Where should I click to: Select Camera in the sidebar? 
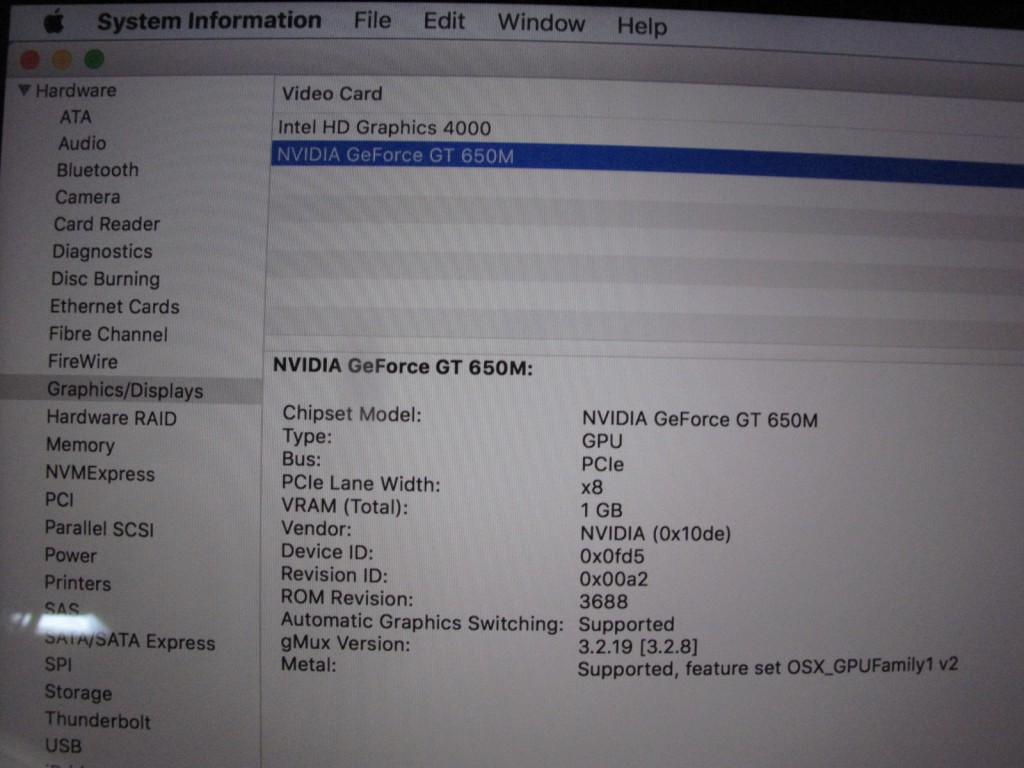click(x=88, y=197)
